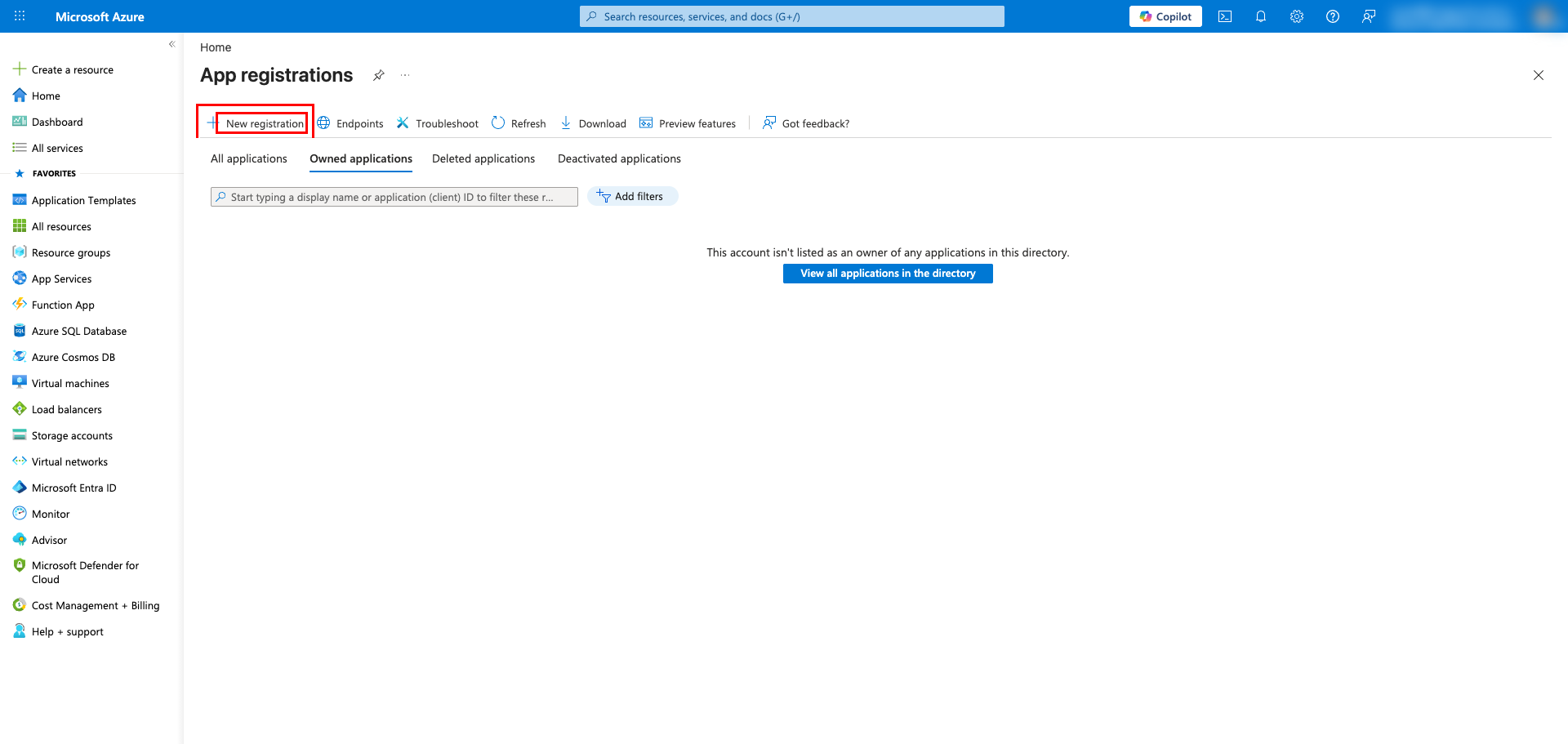Switch to All applications tab
This screenshot has width=1568, height=744.
pyautogui.click(x=249, y=158)
